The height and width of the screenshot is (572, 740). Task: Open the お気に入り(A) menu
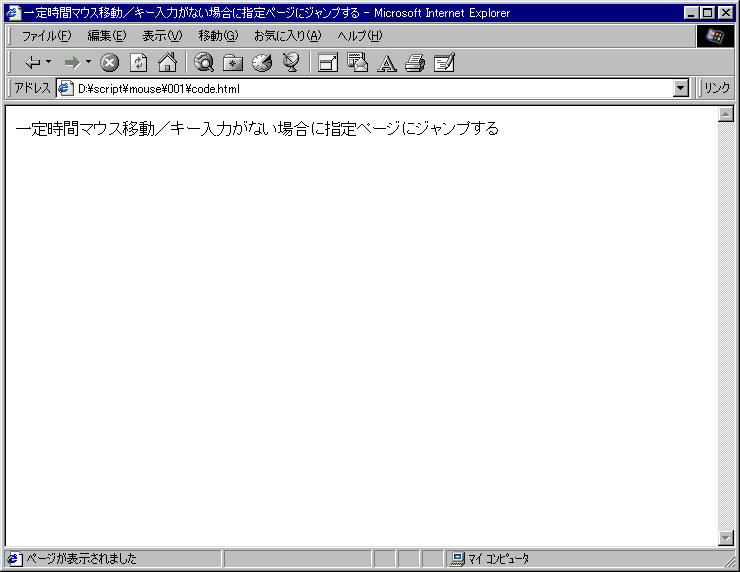click(288, 36)
